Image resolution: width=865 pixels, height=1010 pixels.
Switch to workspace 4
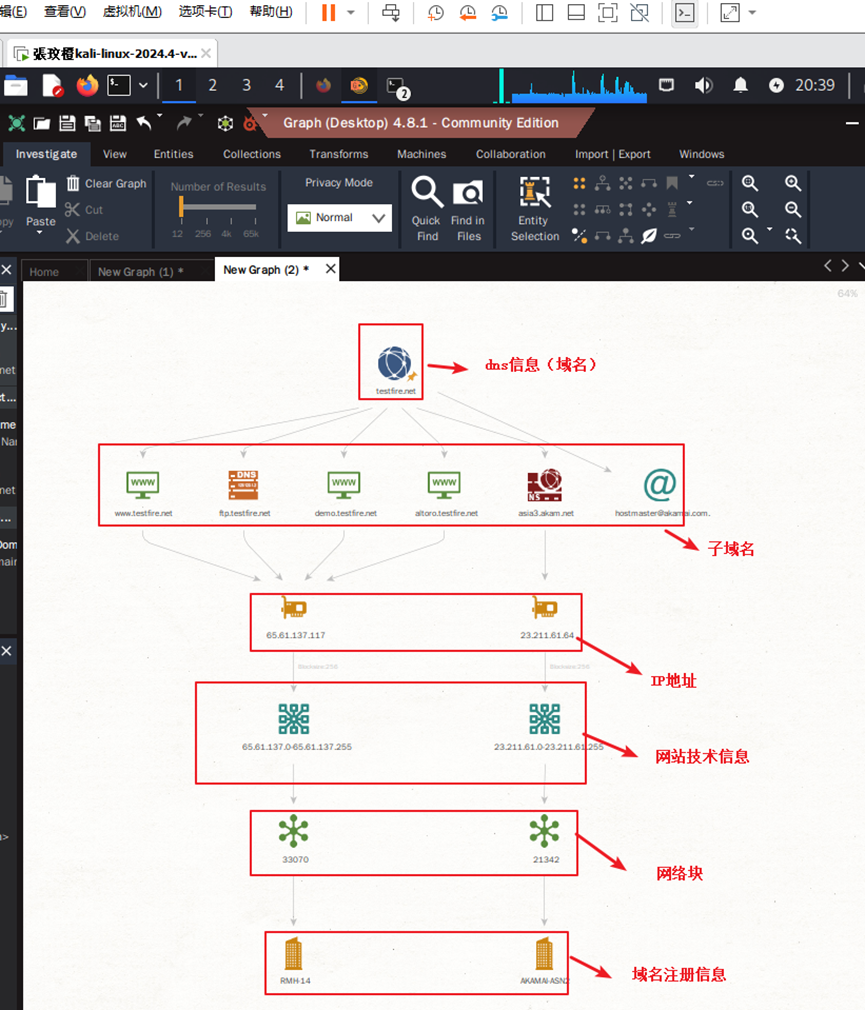[x=280, y=85]
